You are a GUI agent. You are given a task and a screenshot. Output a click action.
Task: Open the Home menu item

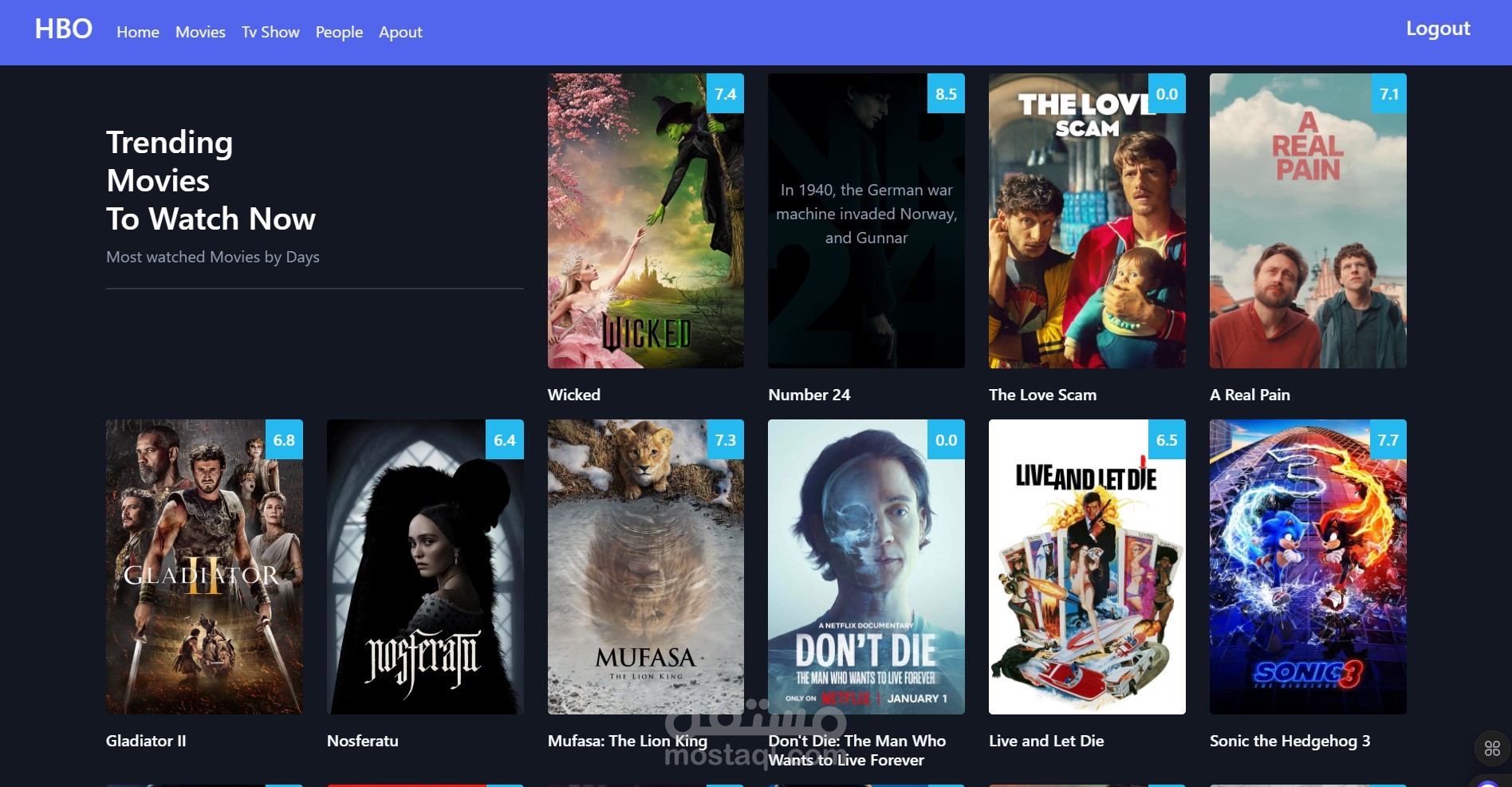point(138,32)
